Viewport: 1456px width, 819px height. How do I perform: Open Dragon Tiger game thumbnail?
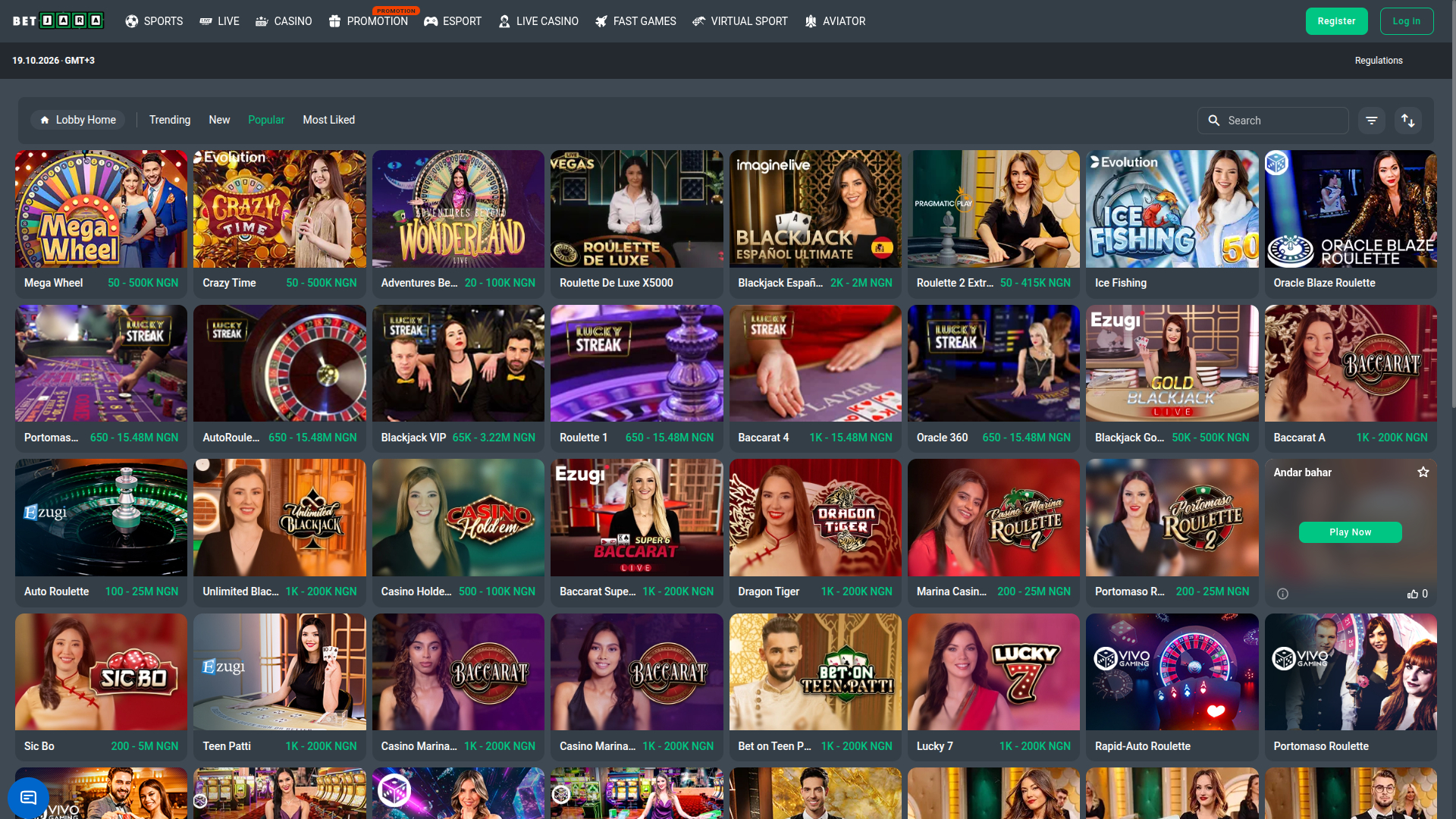(x=815, y=517)
